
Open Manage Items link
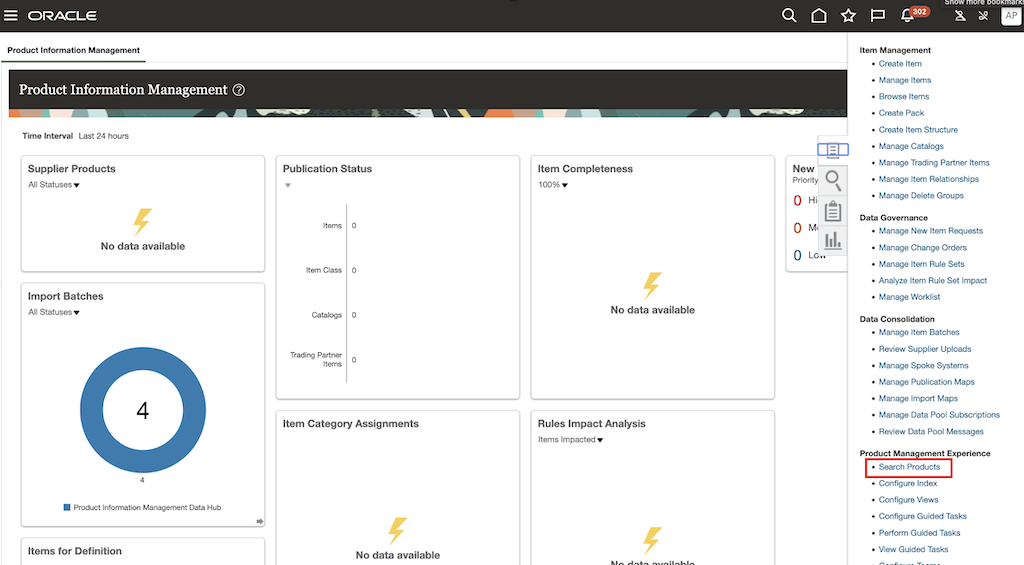[904, 80]
